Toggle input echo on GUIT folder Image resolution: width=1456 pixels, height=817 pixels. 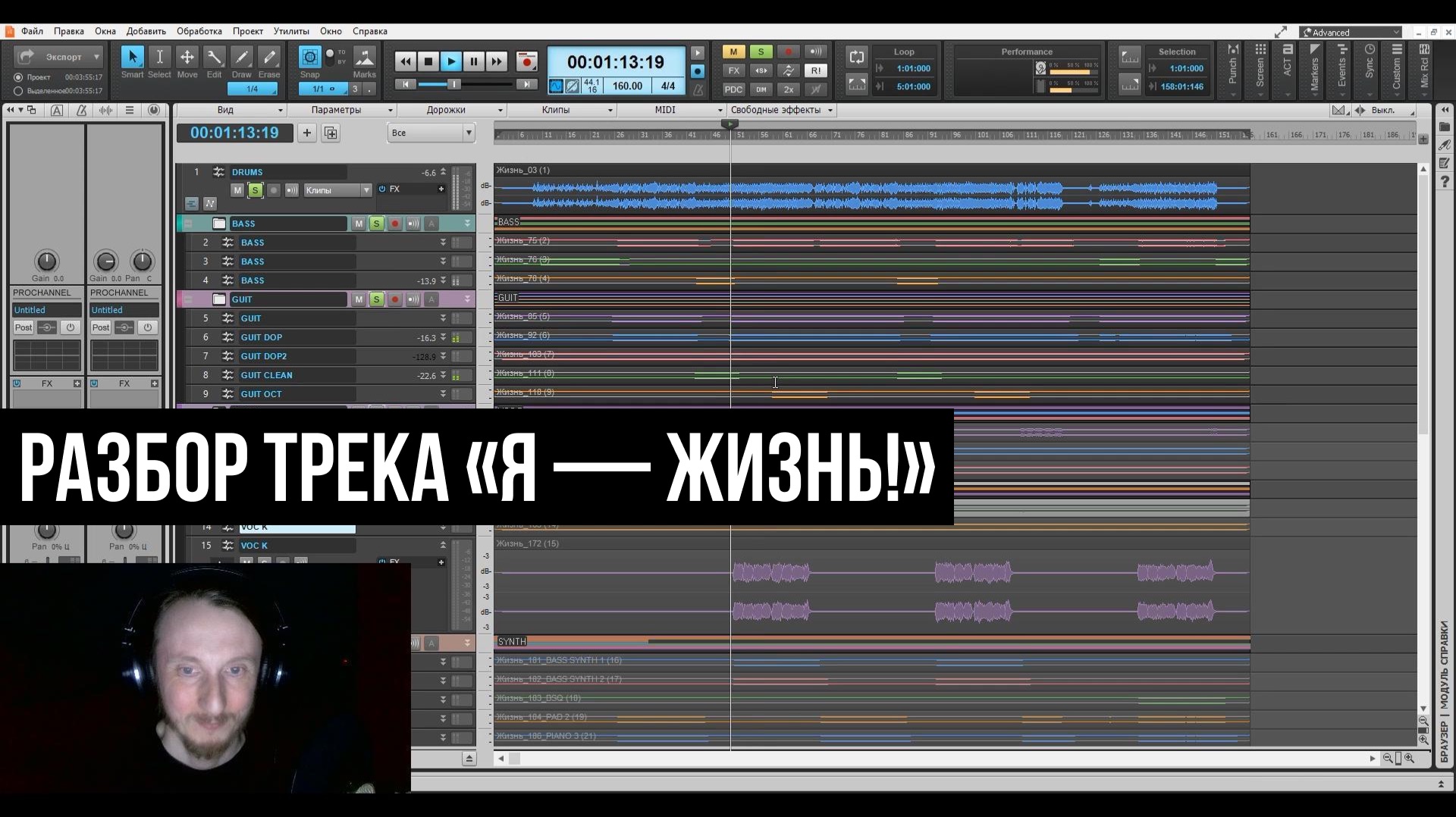coord(413,299)
